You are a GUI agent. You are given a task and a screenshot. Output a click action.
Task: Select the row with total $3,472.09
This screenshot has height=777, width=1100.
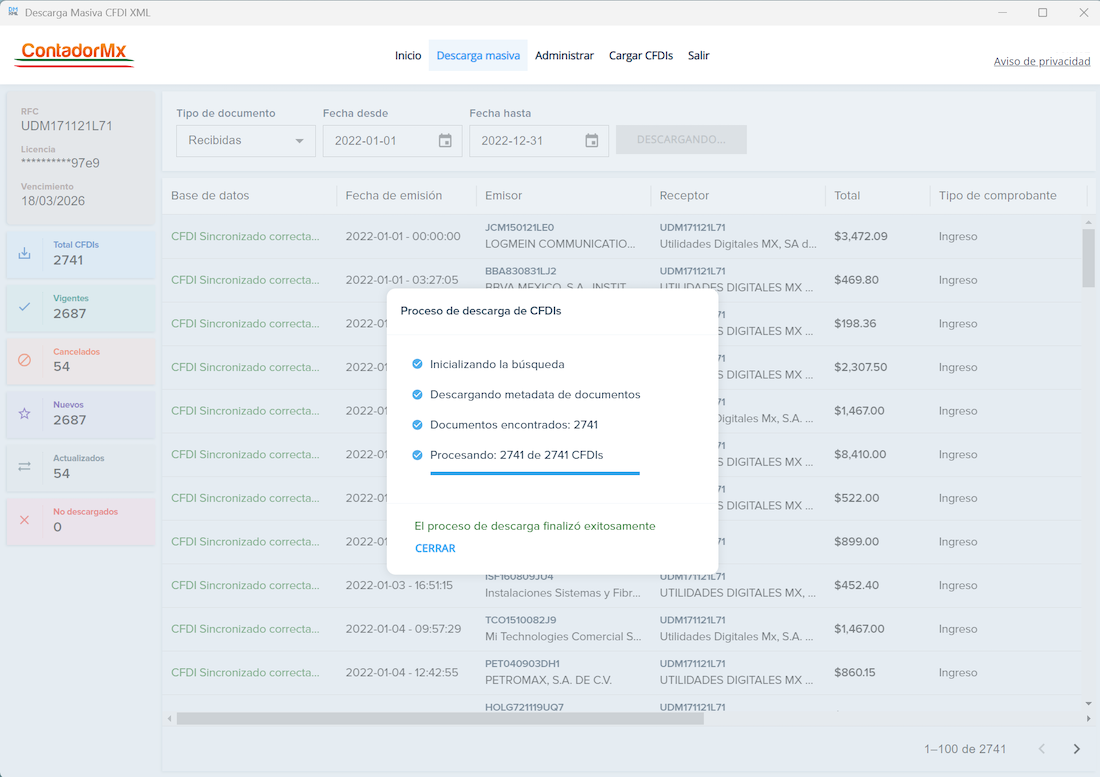coord(622,236)
